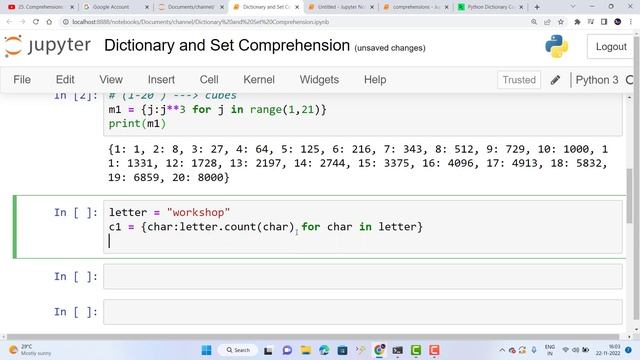Open the Edit menu
The width and height of the screenshot is (640, 360).
pos(65,80)
